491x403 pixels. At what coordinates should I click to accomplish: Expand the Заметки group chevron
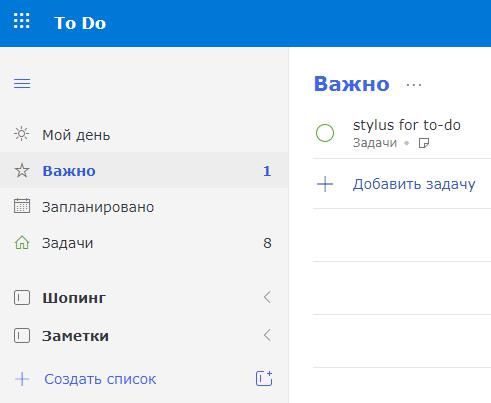click(x=267, y=335)
